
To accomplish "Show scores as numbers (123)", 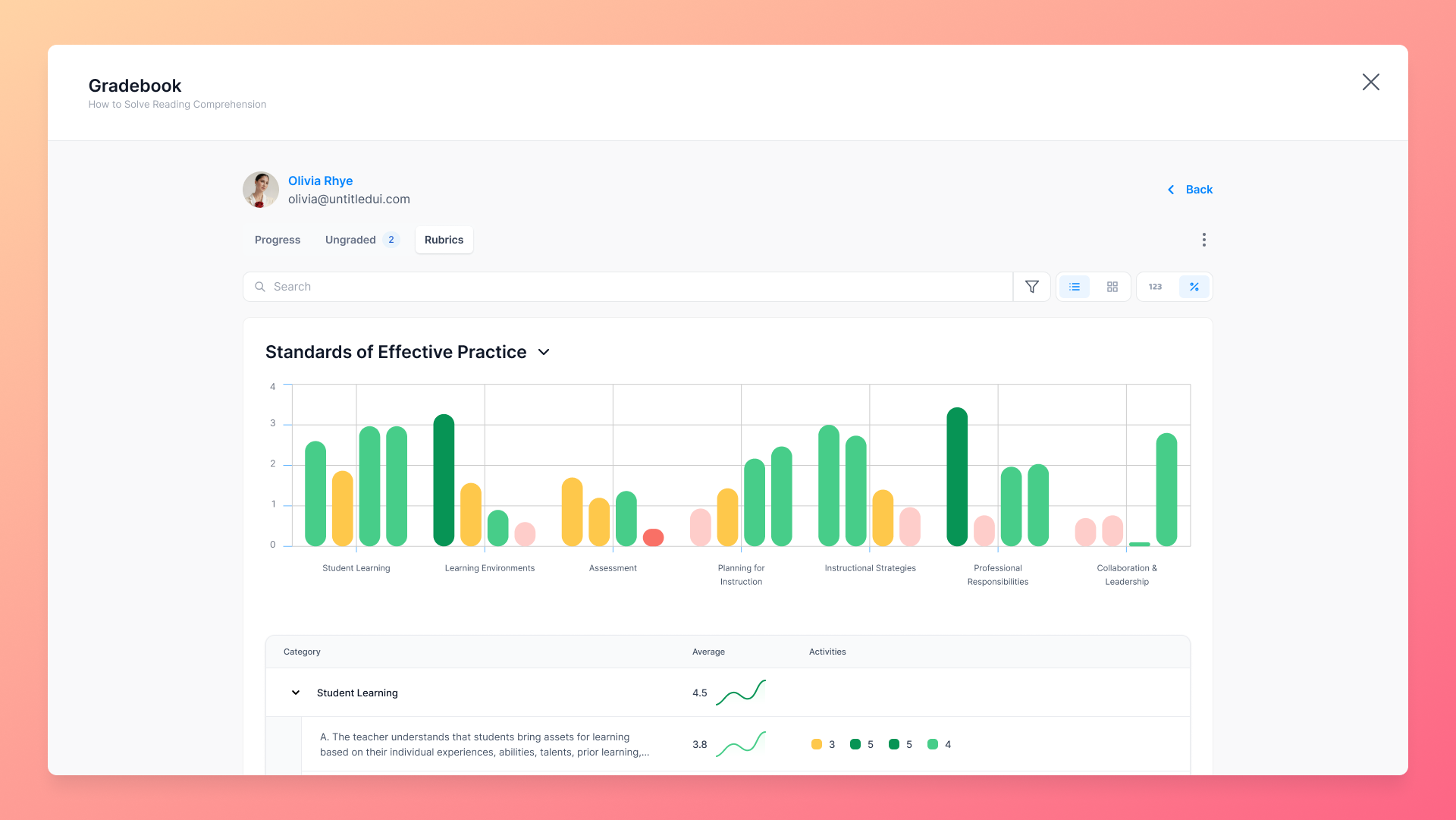I will click(x=1155, y=287).
